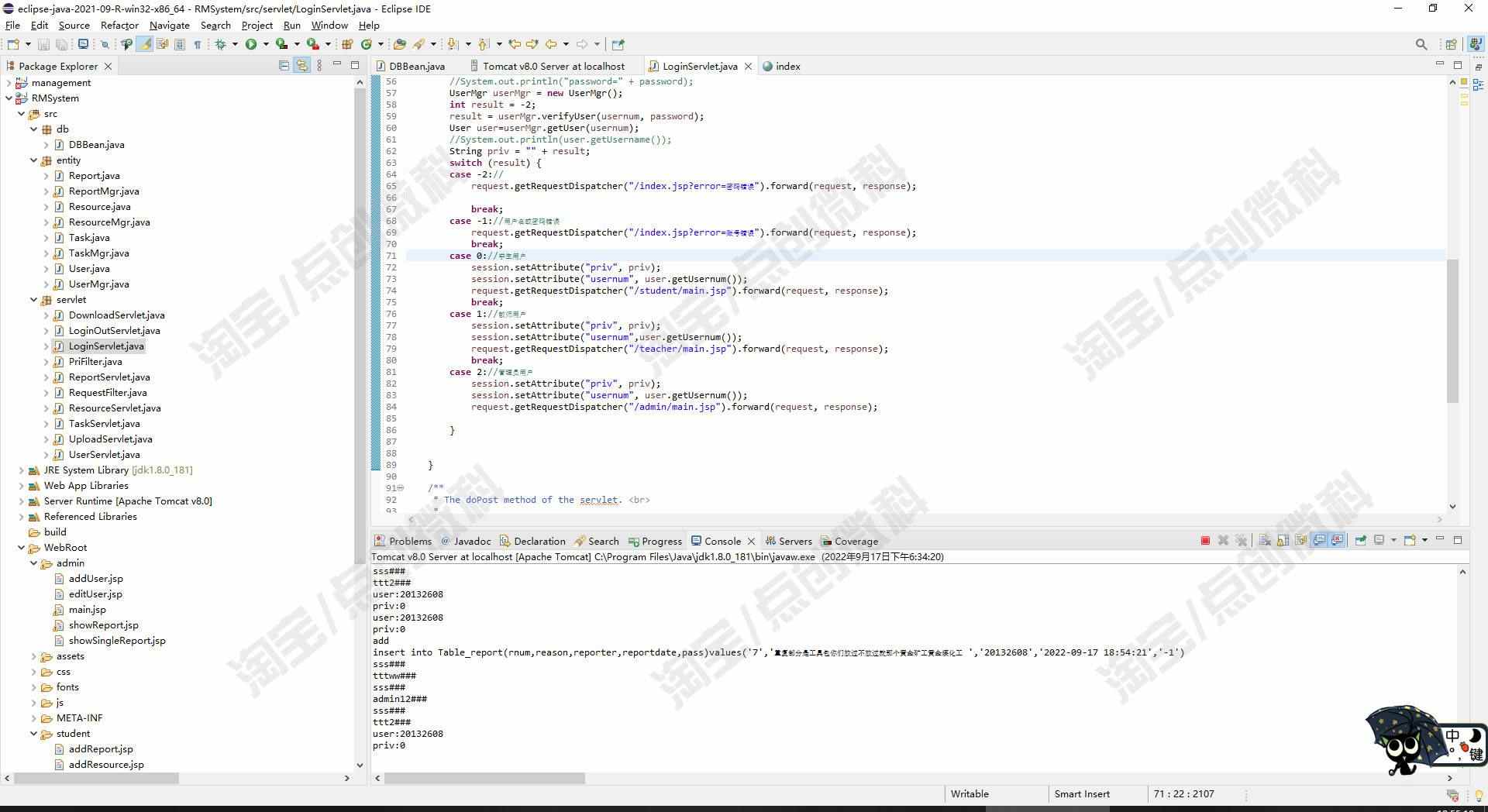The width and height of the screenshot is (1488, 812).
Task: Click the Open Console icon
Action: [1410, 540]
